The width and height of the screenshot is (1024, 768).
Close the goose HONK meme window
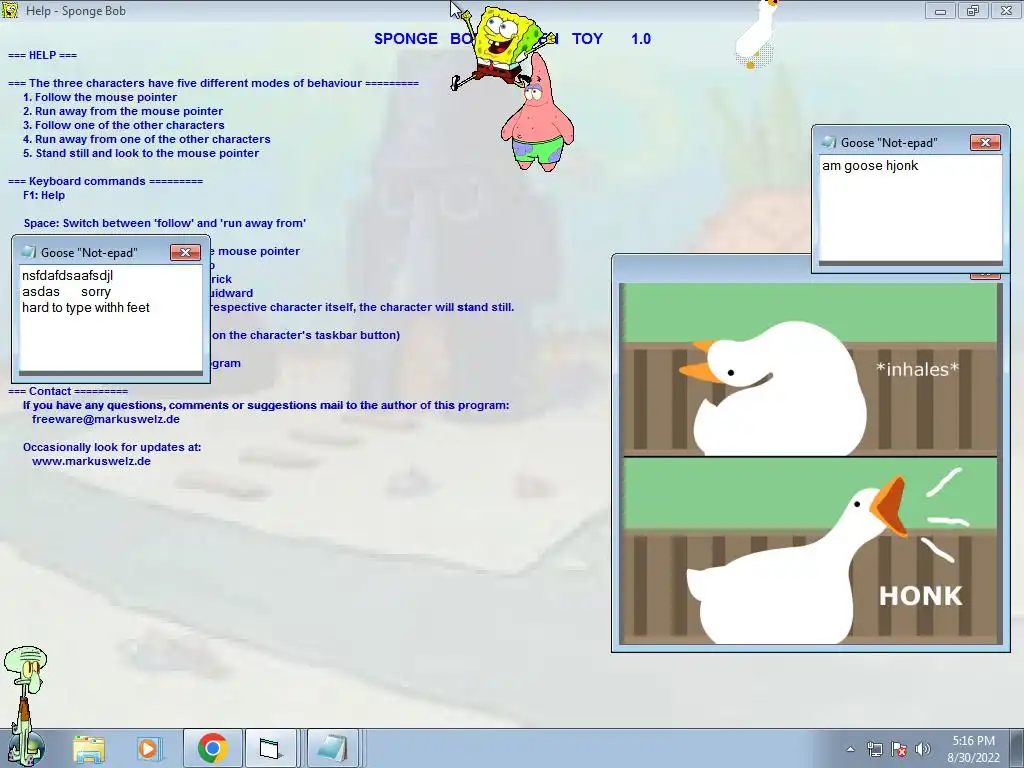[x=985, y=275]
